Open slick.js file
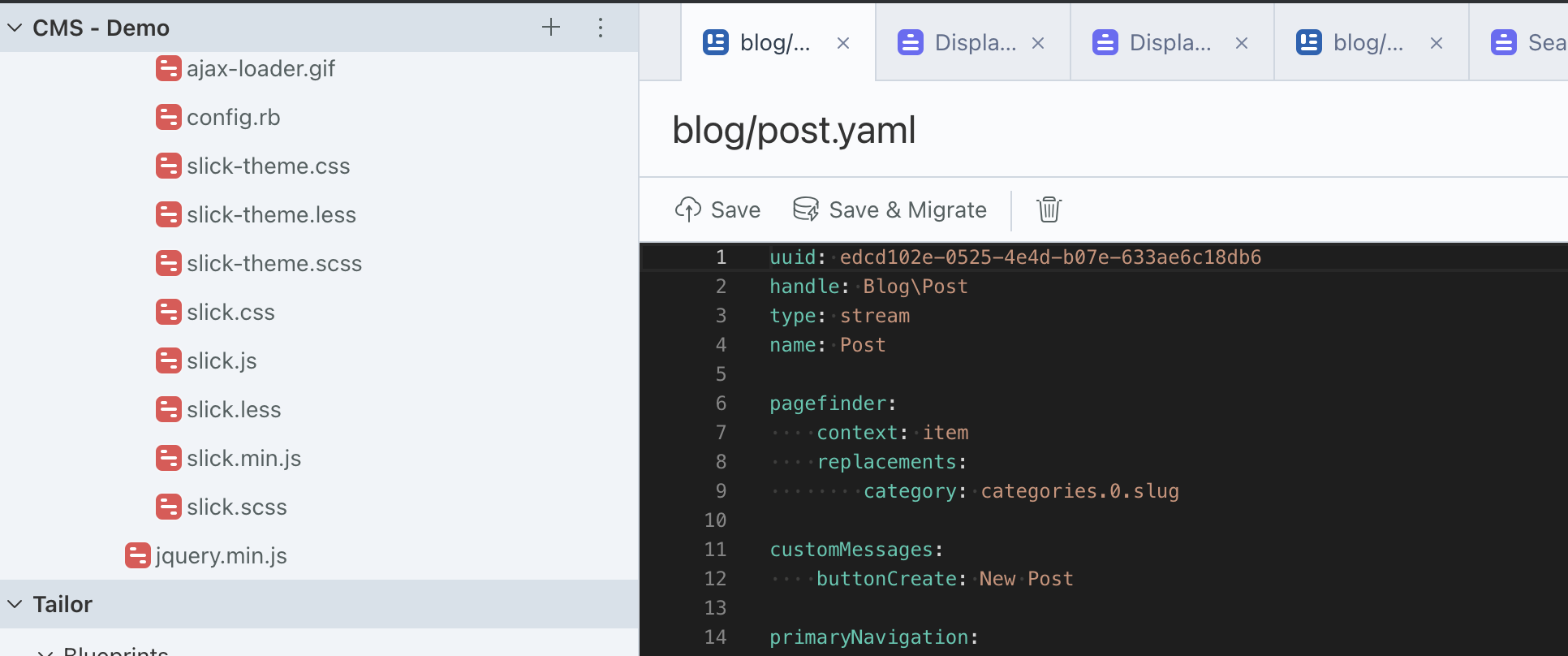 (x=222, y=361)
